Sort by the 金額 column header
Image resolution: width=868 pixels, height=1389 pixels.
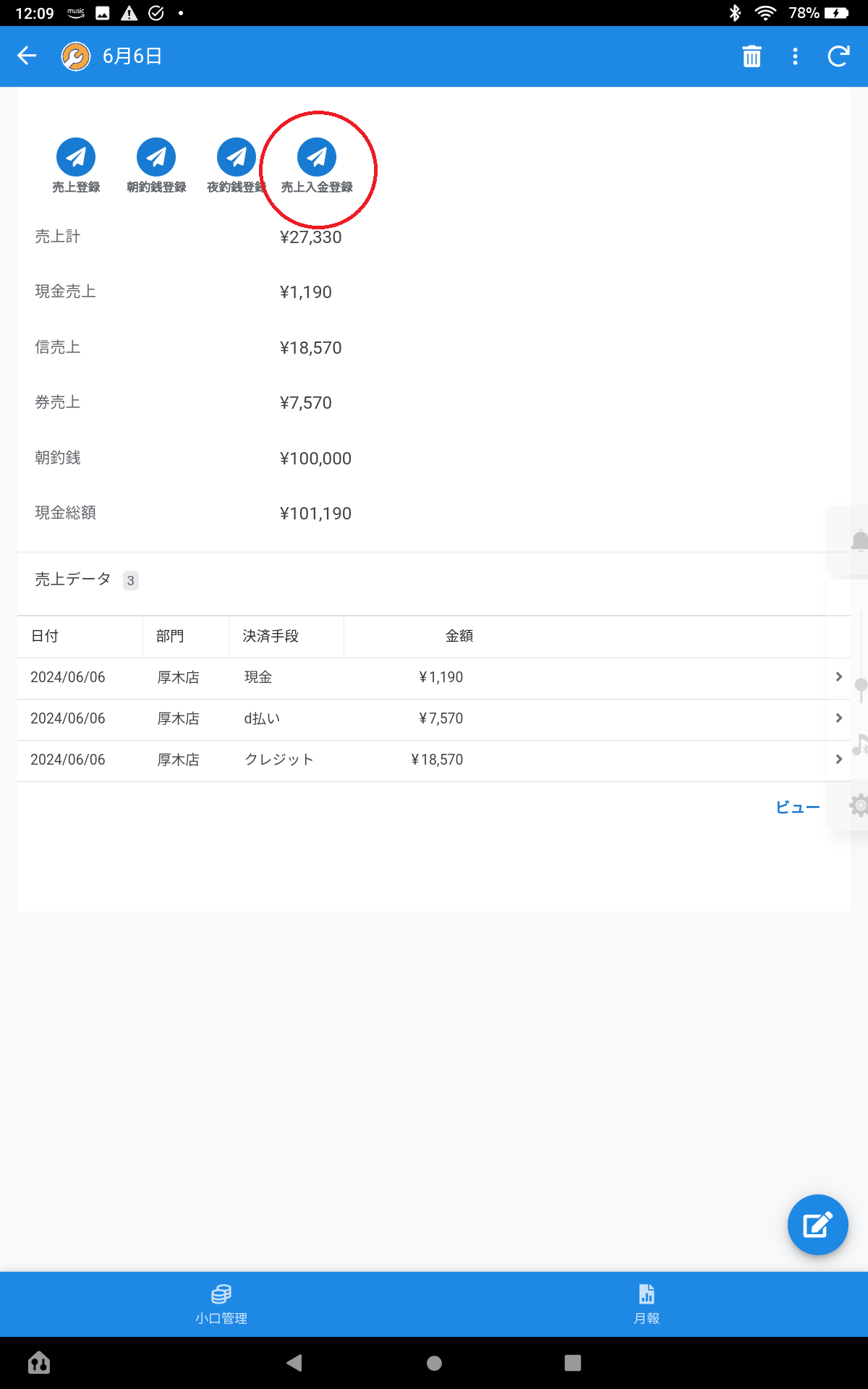point(459,636)
